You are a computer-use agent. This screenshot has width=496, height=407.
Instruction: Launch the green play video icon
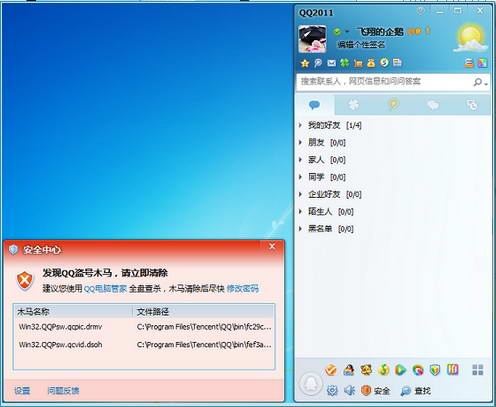pos(400,369)
